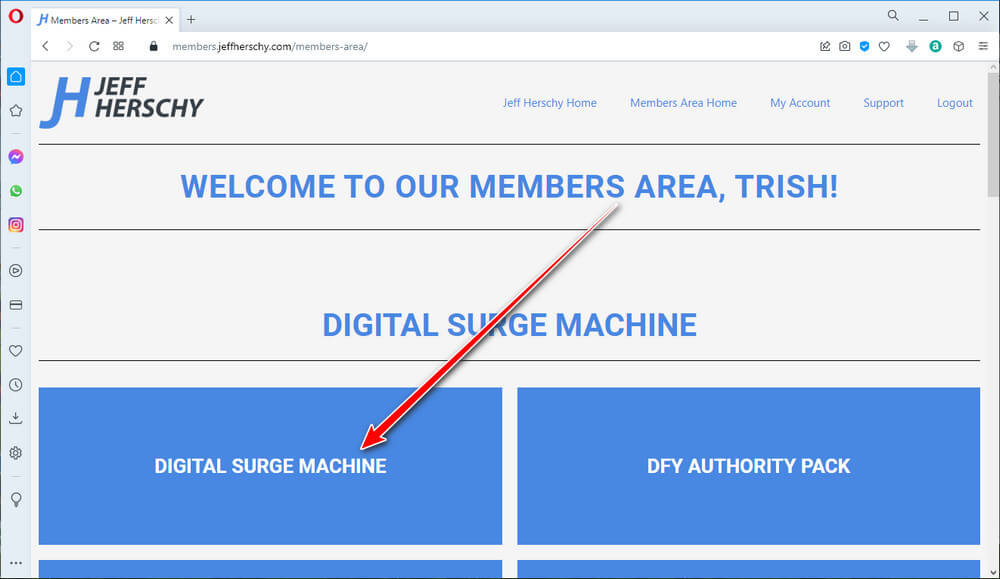Reload the members area page
1000x579 pixels.
click(x=94, y=46)
